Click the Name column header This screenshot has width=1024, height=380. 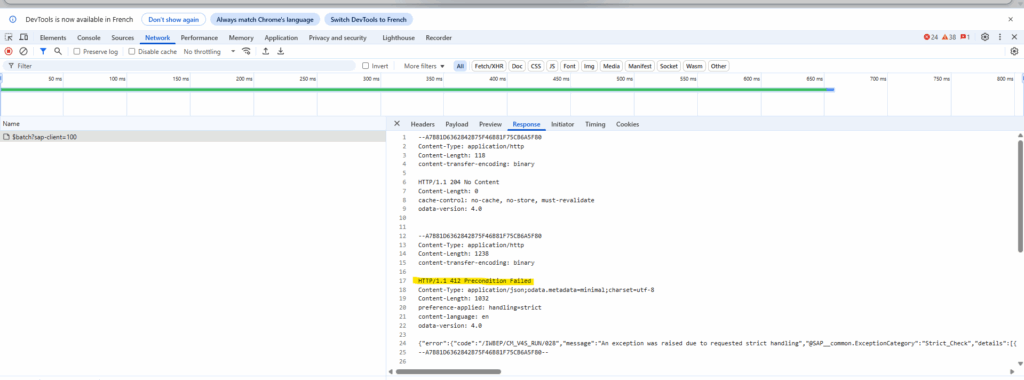pos(193,123)
